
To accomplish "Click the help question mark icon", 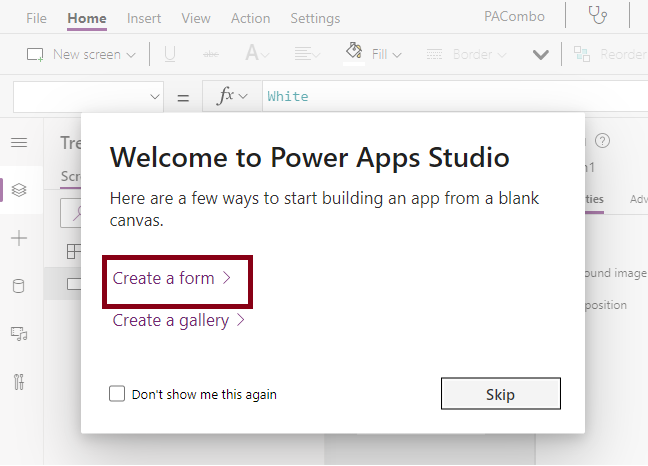I will (x=602, y=141).
